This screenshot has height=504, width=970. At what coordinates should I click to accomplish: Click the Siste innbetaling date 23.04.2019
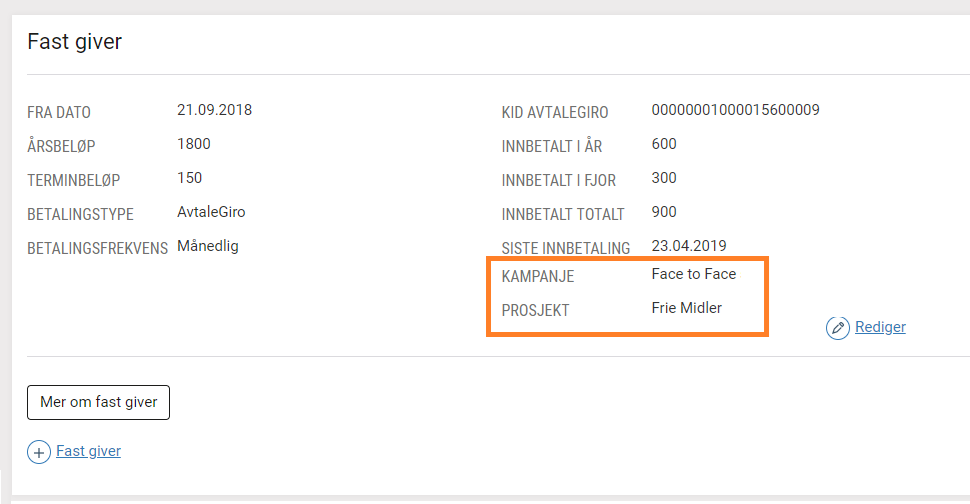(689, 246)
